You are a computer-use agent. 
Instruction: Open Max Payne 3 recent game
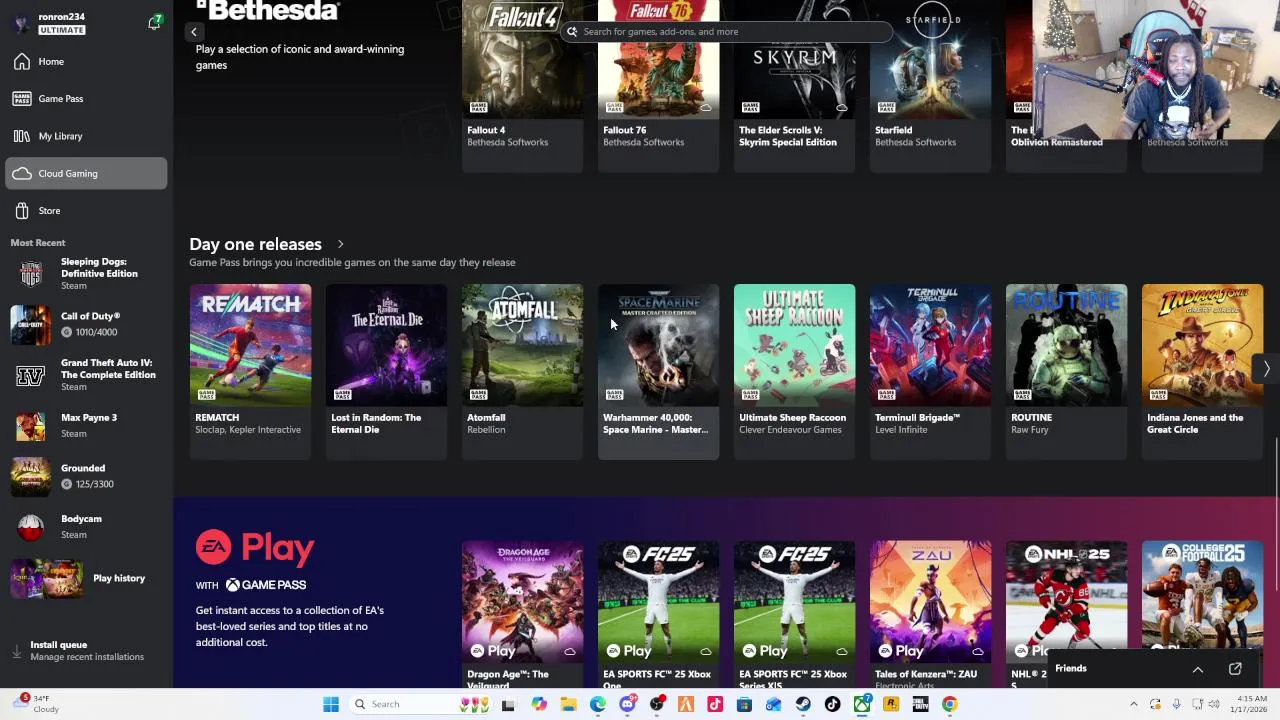pos(86,425)
